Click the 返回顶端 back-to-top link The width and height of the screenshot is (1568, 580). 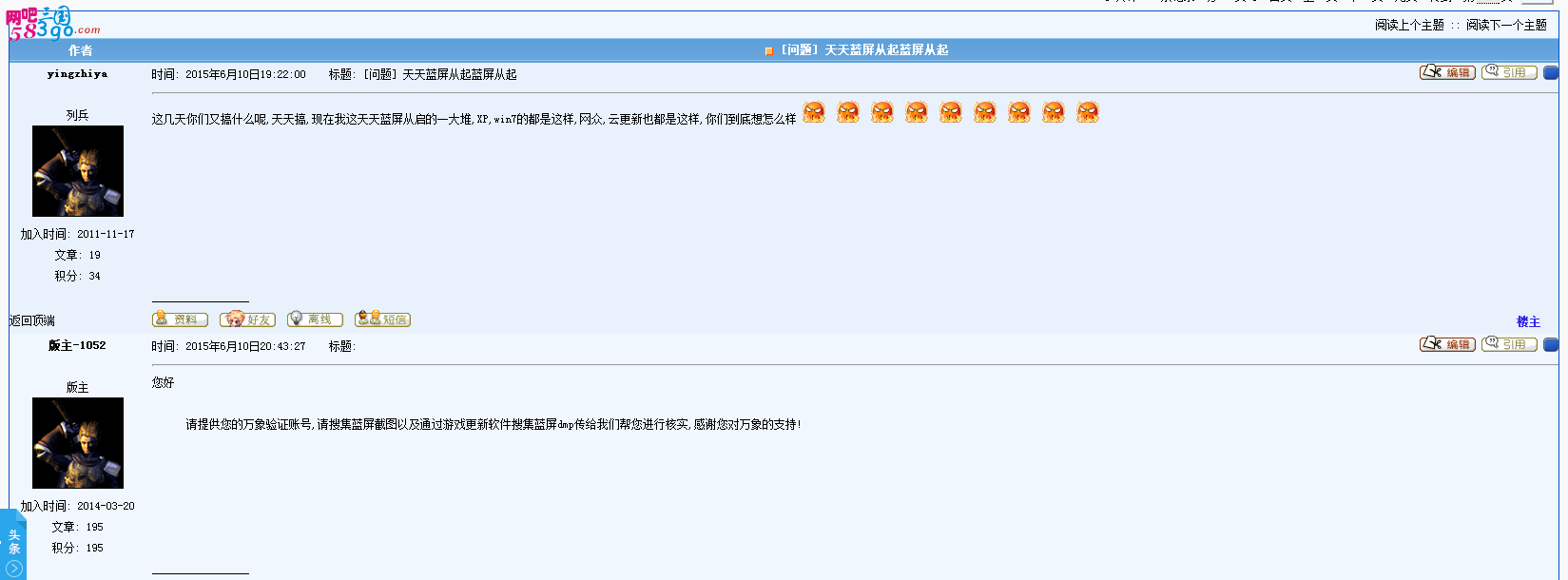[31, 320]
